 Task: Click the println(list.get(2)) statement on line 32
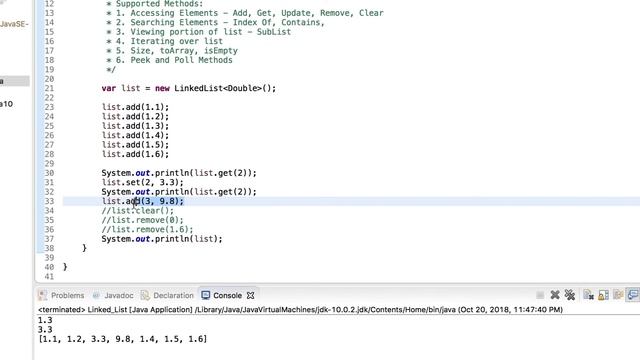179,191
